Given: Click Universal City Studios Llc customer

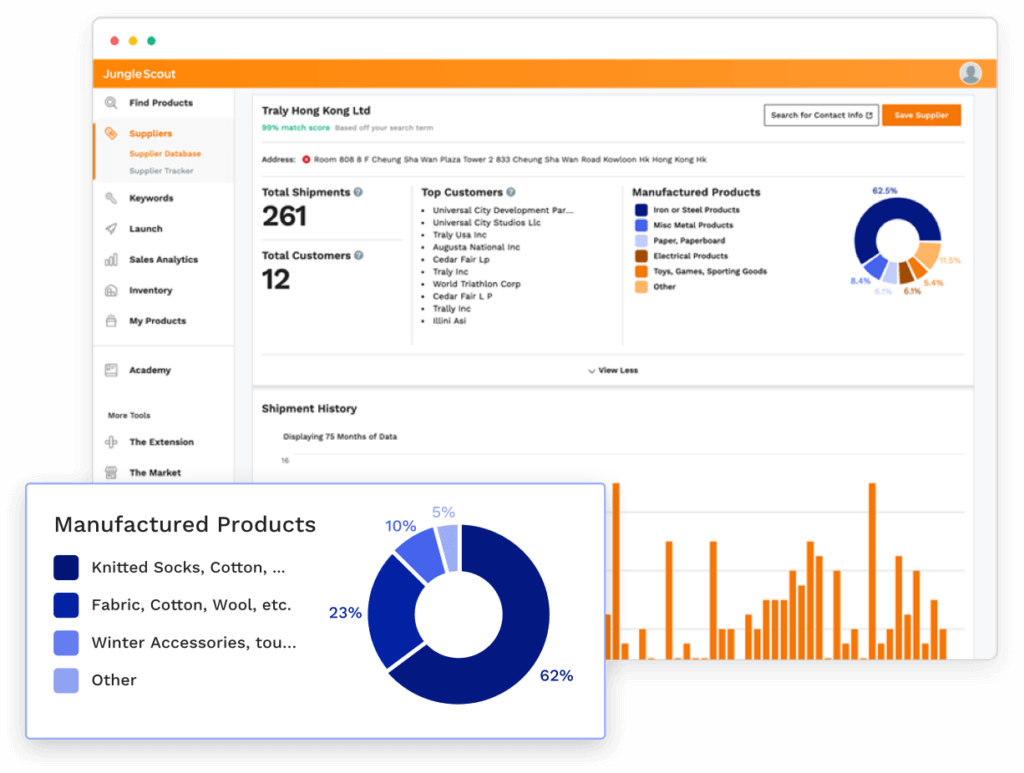Looking at the screenshot, I should tap(487, 223).
